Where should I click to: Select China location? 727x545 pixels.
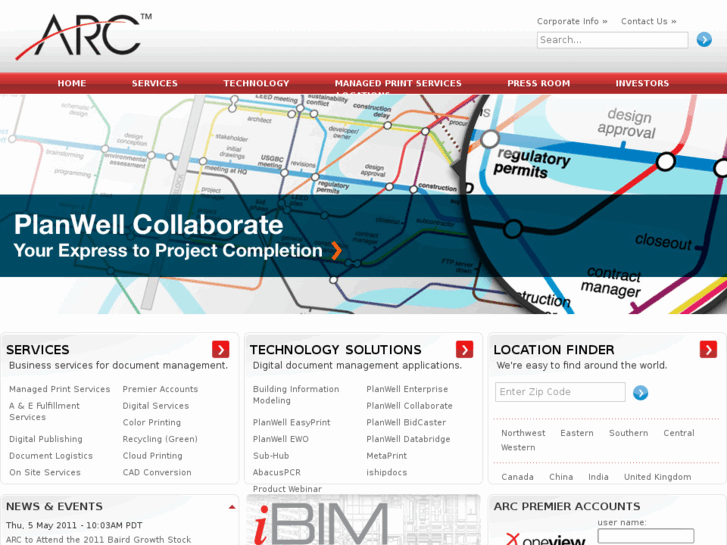point(561,477)
